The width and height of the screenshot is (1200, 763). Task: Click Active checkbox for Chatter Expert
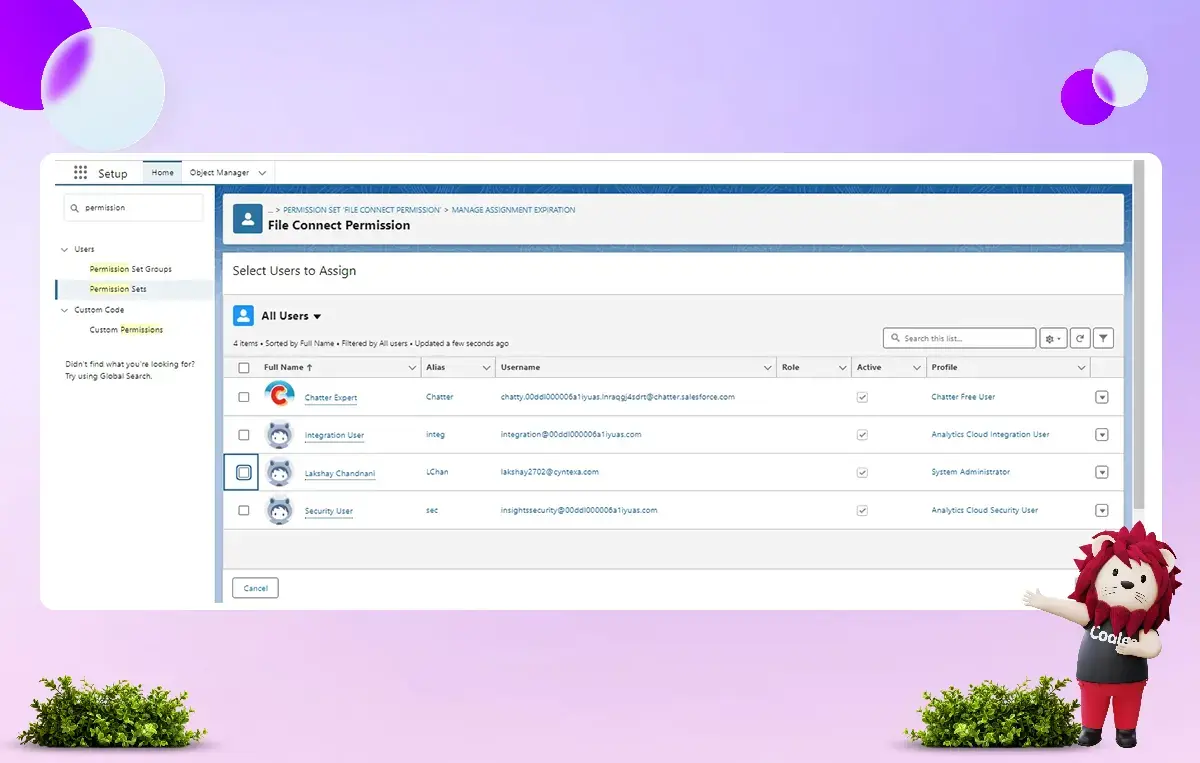tap(862, 397)
